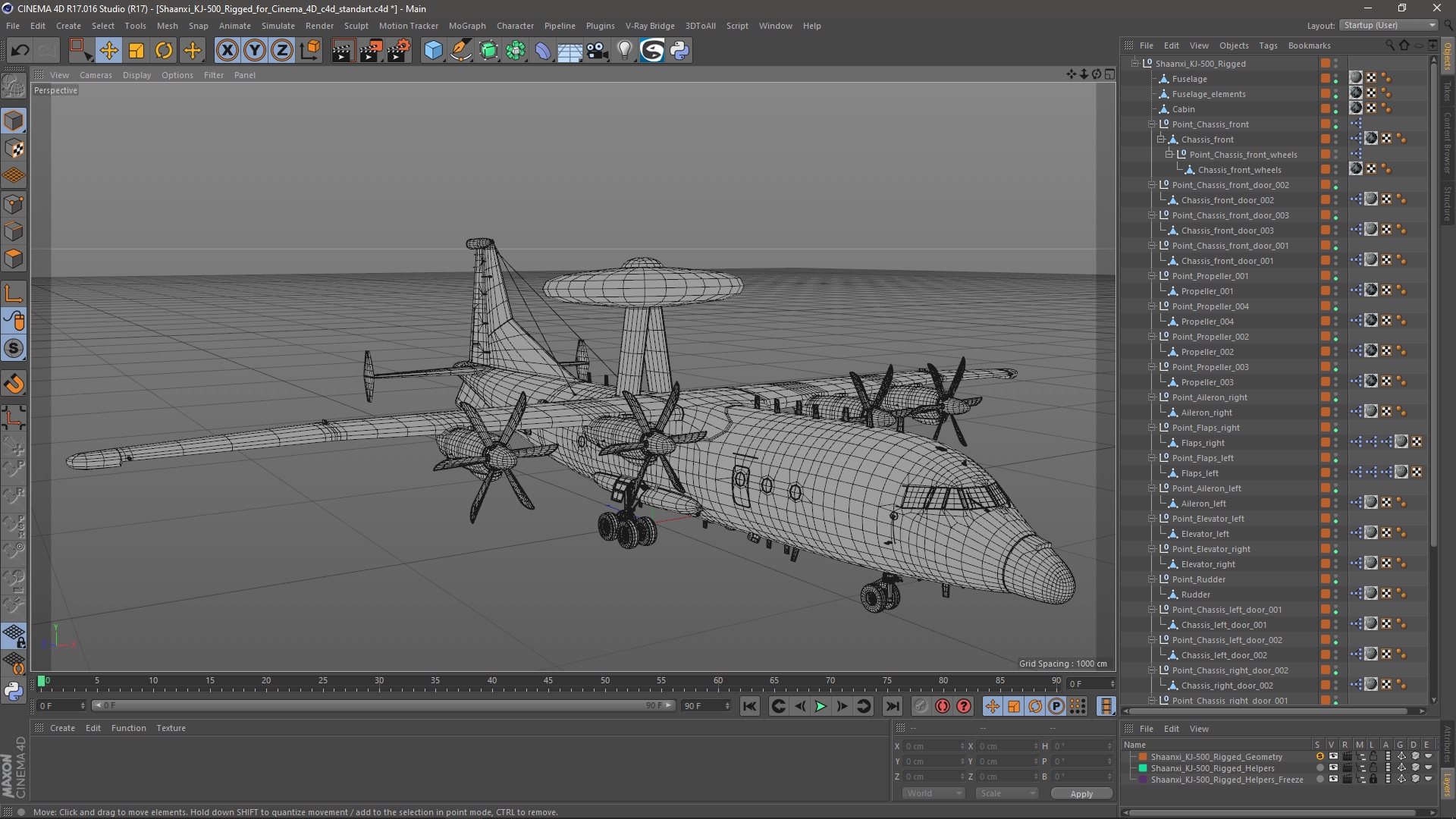Open the Startup layout dropdown
1456x819 pixels.
click(1389, 25)
